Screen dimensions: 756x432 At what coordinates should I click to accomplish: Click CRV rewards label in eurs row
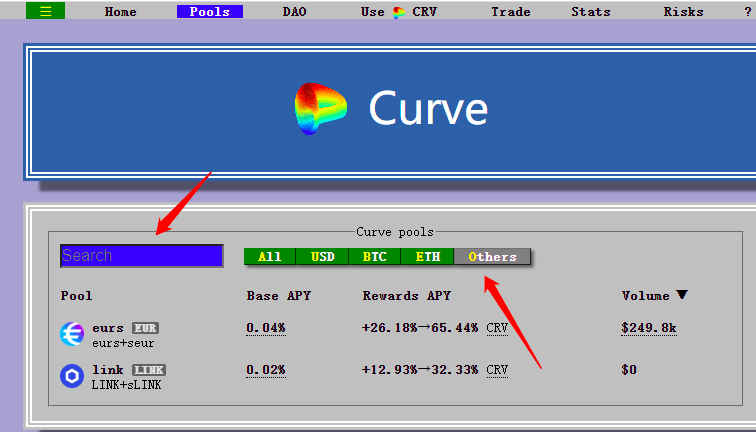497,328
